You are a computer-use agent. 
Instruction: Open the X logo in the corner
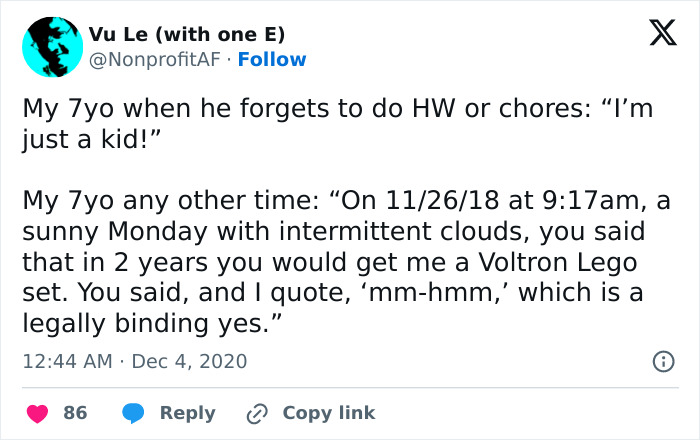[656, 36]
